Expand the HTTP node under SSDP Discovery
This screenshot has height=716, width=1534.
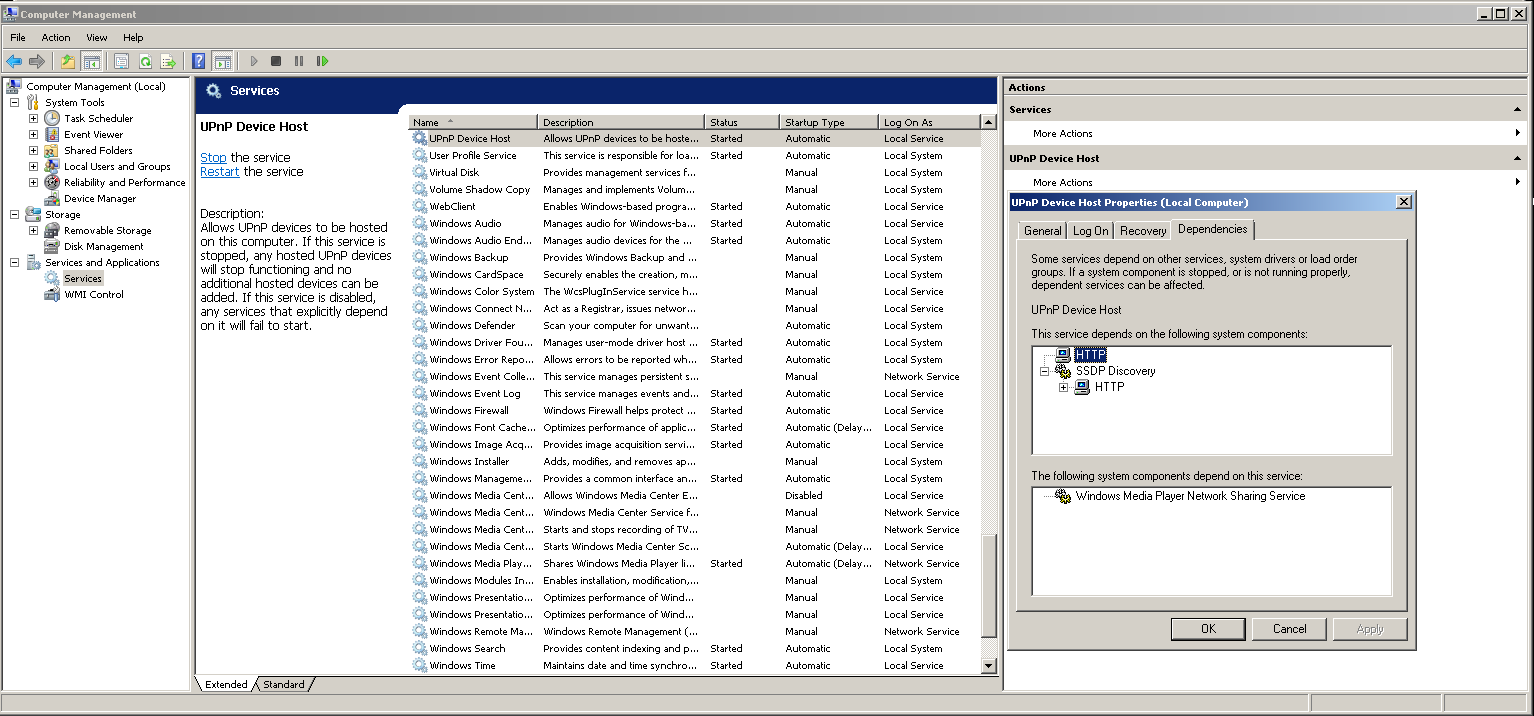[1064, 387]
